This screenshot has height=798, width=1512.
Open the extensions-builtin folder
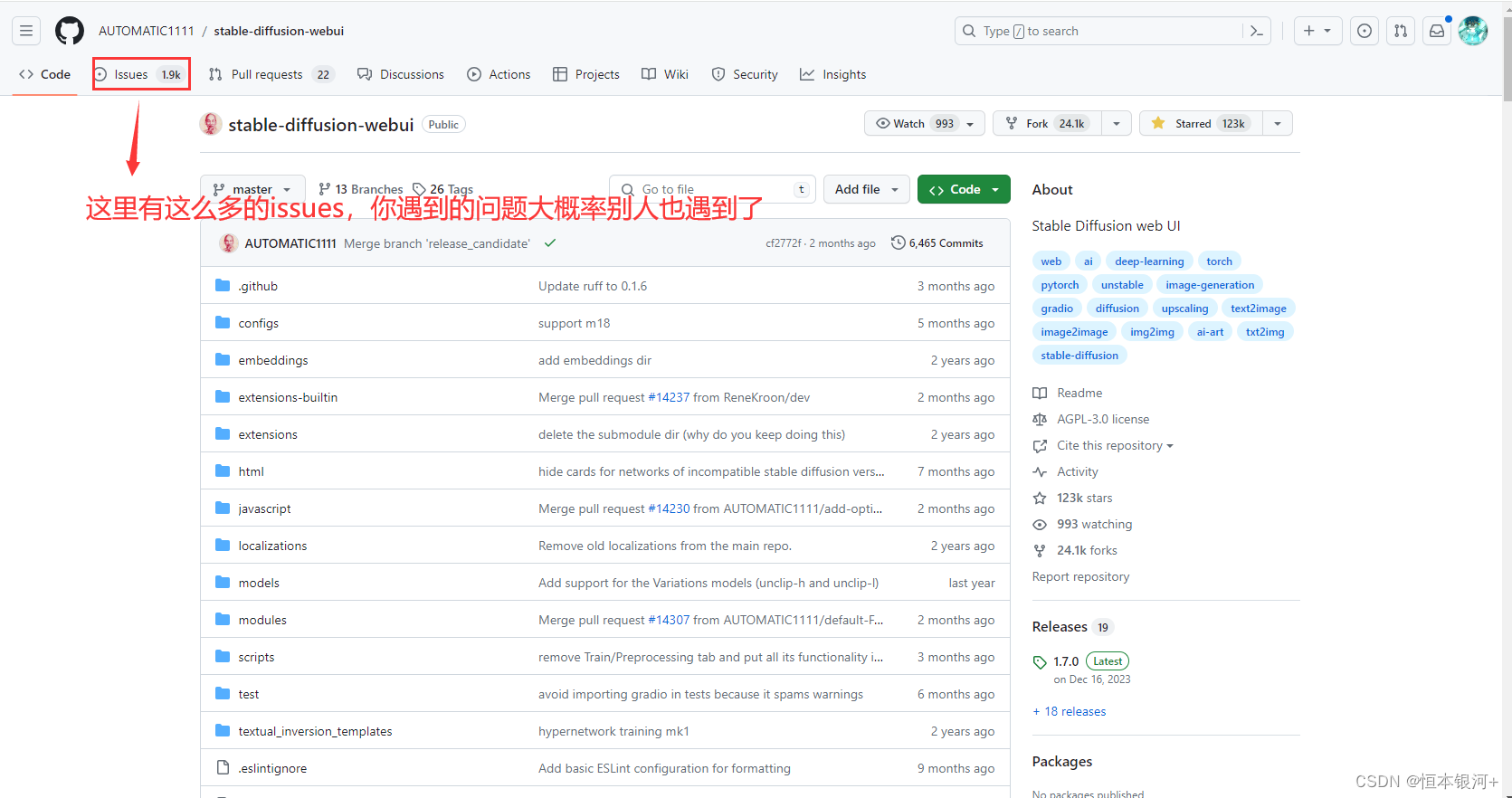288,397
